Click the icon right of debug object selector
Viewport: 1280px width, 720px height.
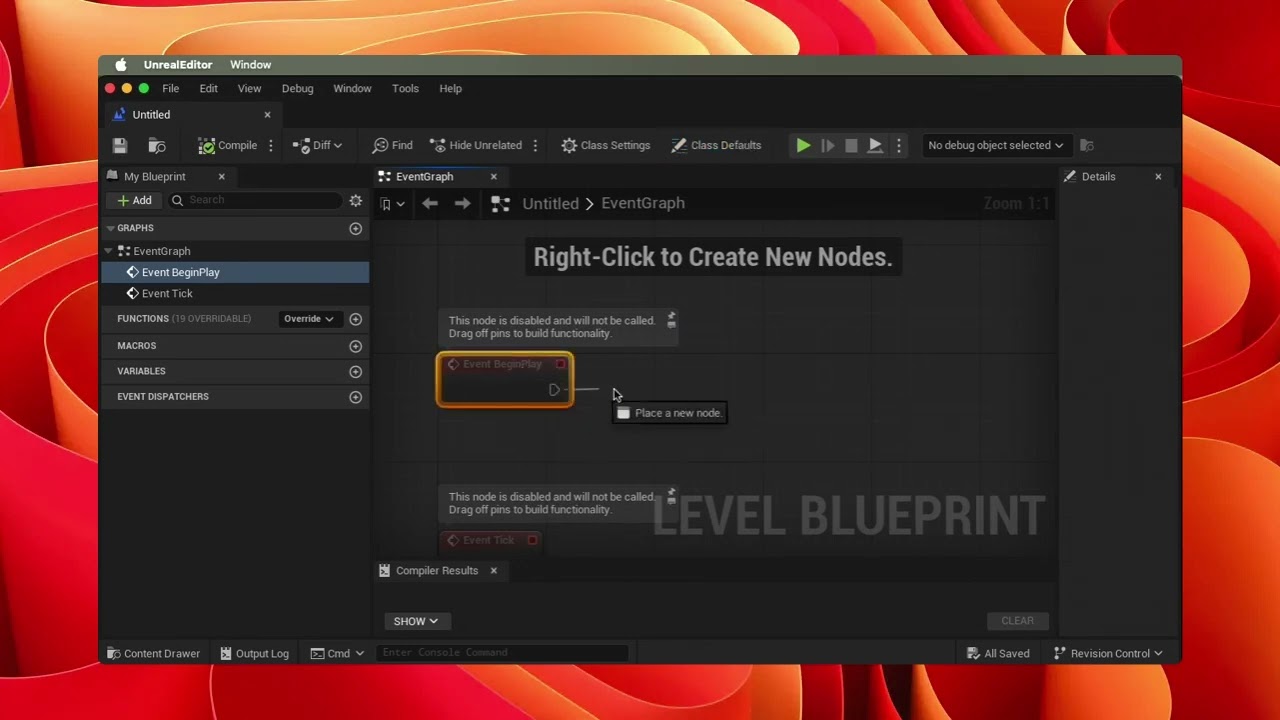point(1087,146)
